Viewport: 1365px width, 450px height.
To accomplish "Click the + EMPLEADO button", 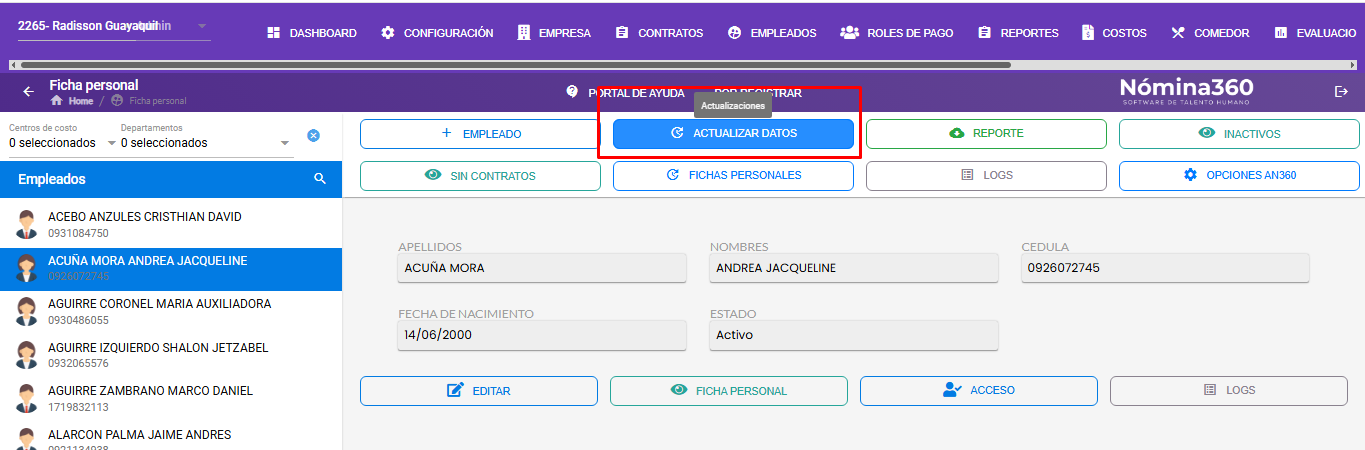I will 480,134.
